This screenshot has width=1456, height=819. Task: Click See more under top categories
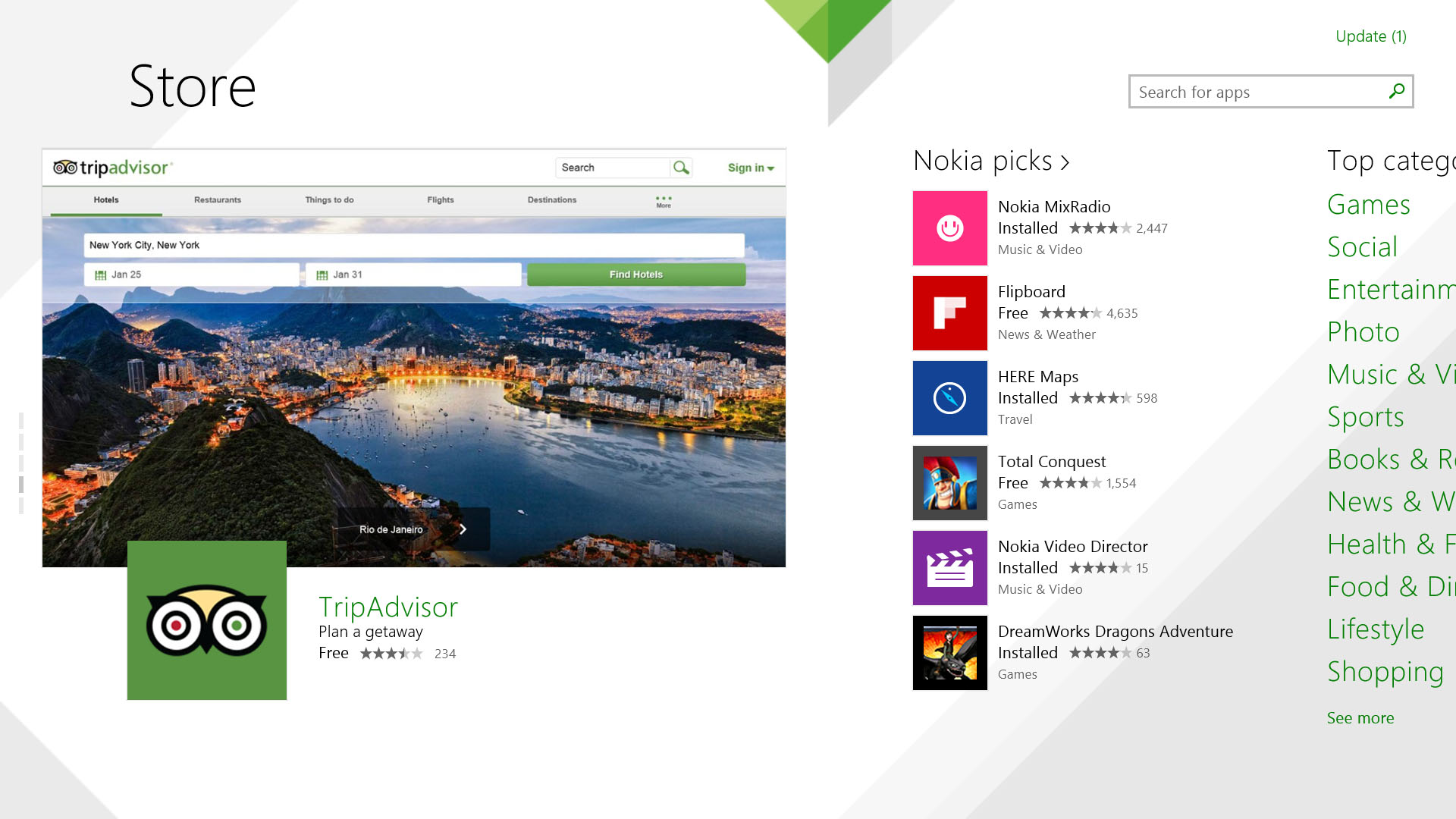tap(1360, 718)
